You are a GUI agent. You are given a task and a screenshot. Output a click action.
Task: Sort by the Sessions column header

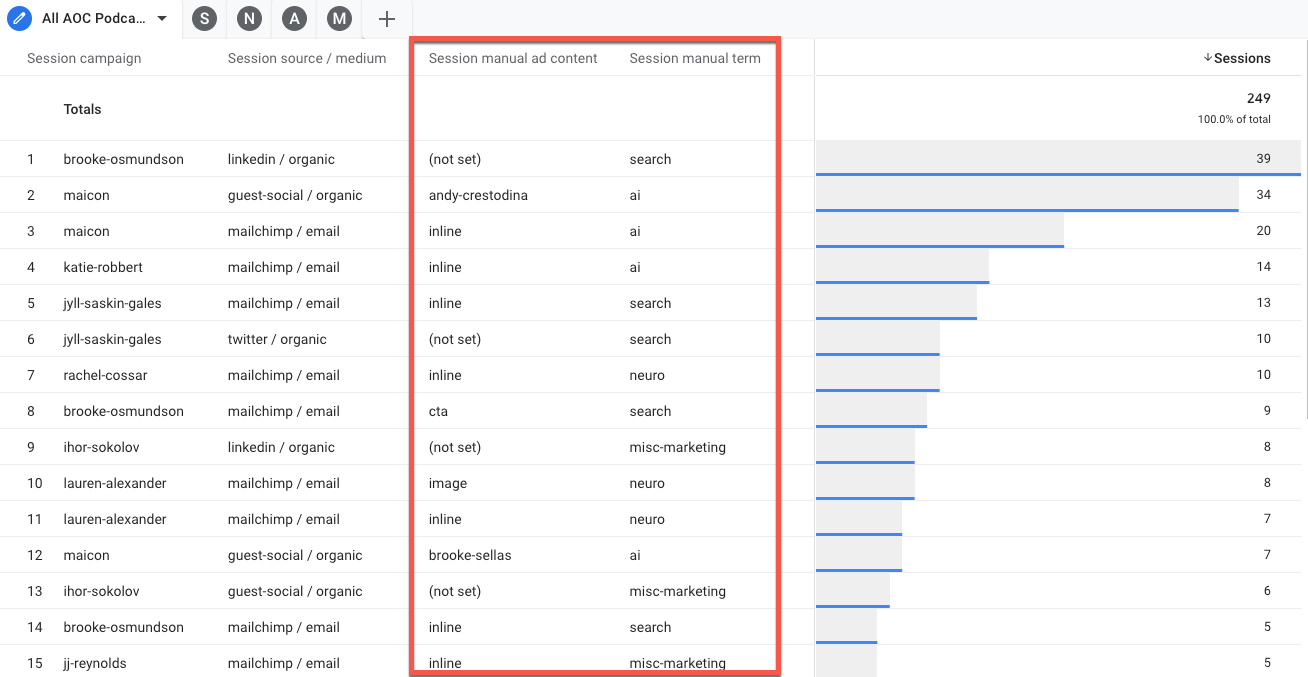[1242, 58]
